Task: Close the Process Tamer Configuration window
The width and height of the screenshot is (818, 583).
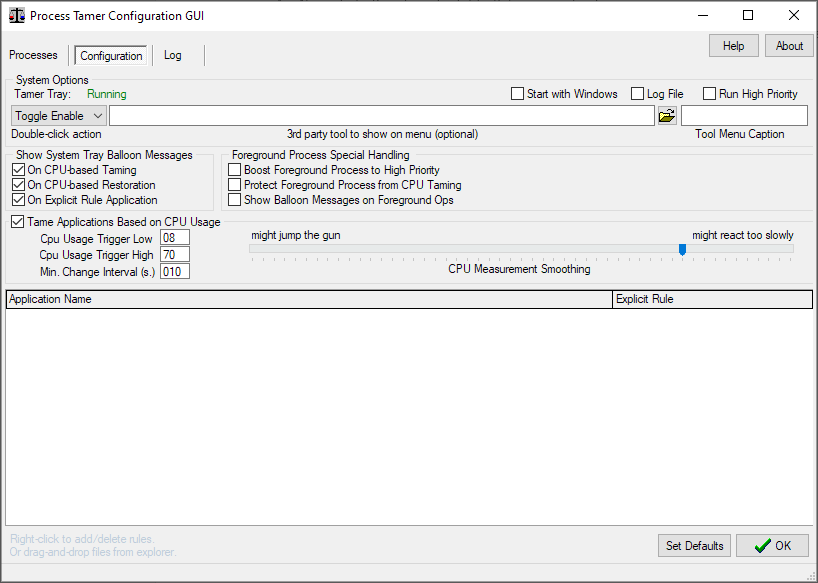Action: tap(793, 15)
